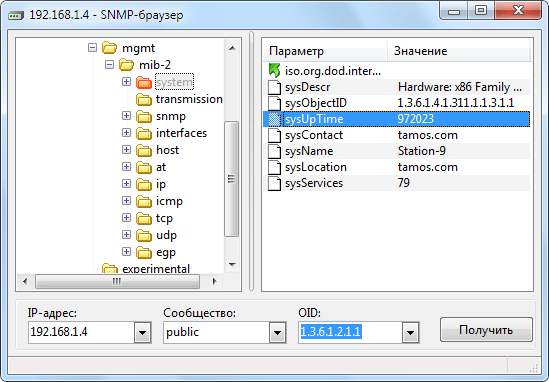Click the tcp folder icon
This screenshot has height=382, width=549.
(144, 218)
